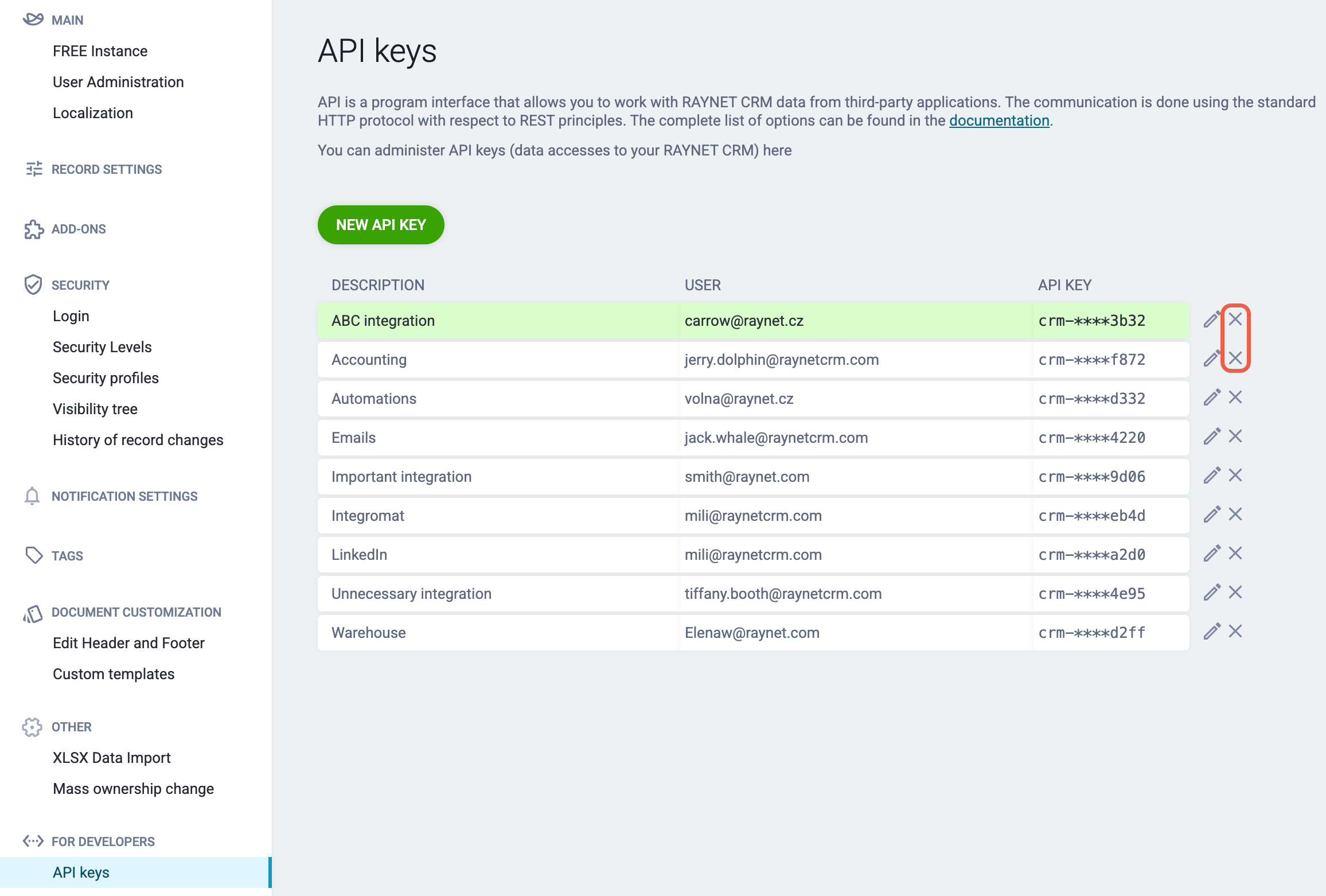
Task: Click the MAIN section header
Action: [67, 20]
